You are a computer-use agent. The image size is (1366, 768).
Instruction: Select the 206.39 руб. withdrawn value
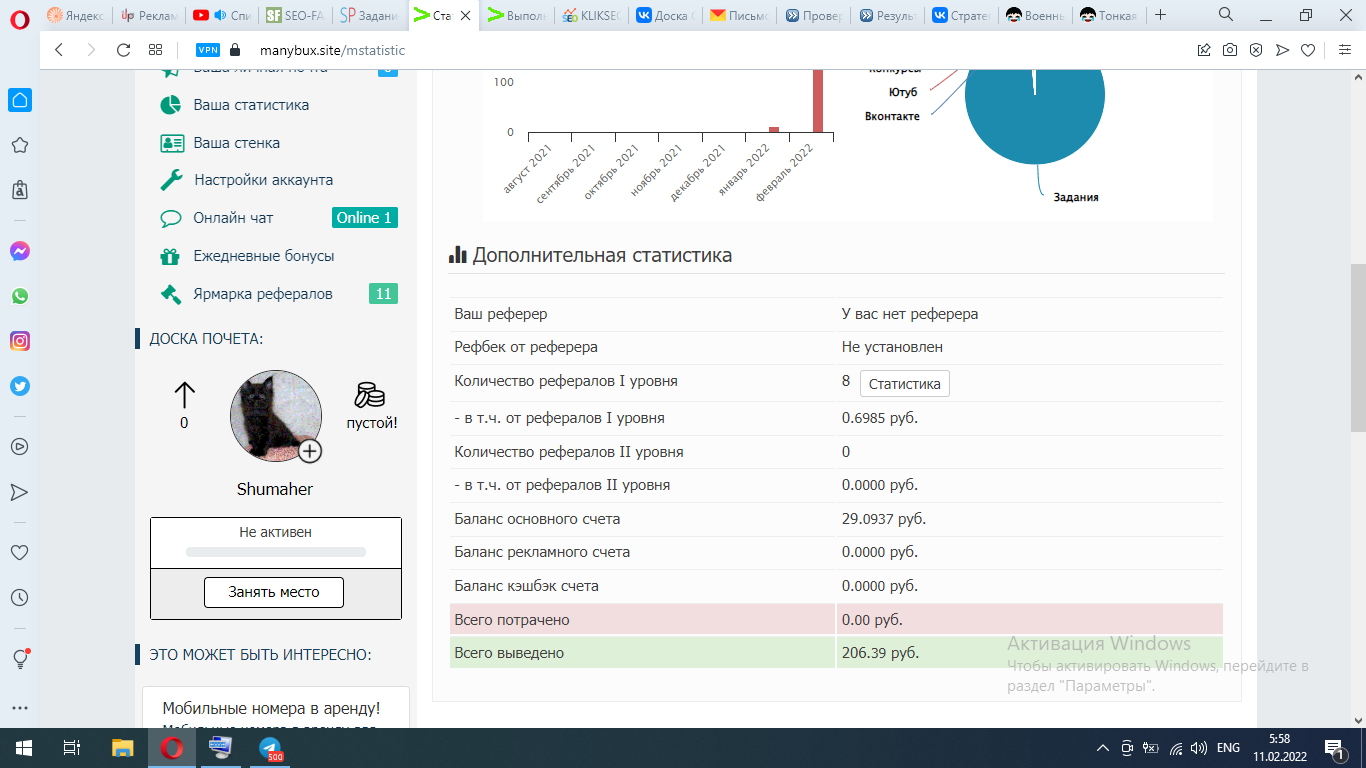880,653
